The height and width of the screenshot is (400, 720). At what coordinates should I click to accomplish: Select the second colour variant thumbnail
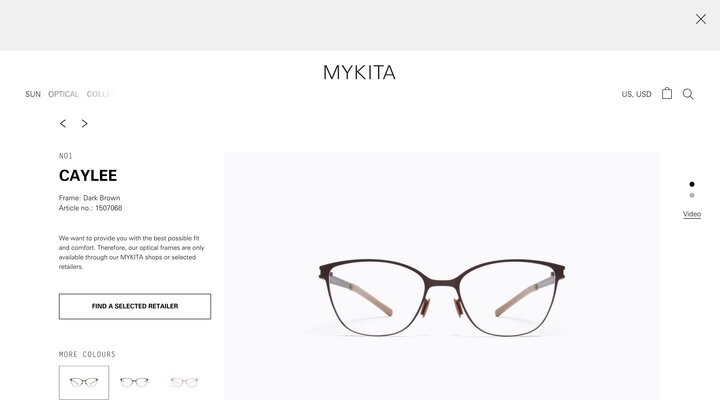point(134,382)
